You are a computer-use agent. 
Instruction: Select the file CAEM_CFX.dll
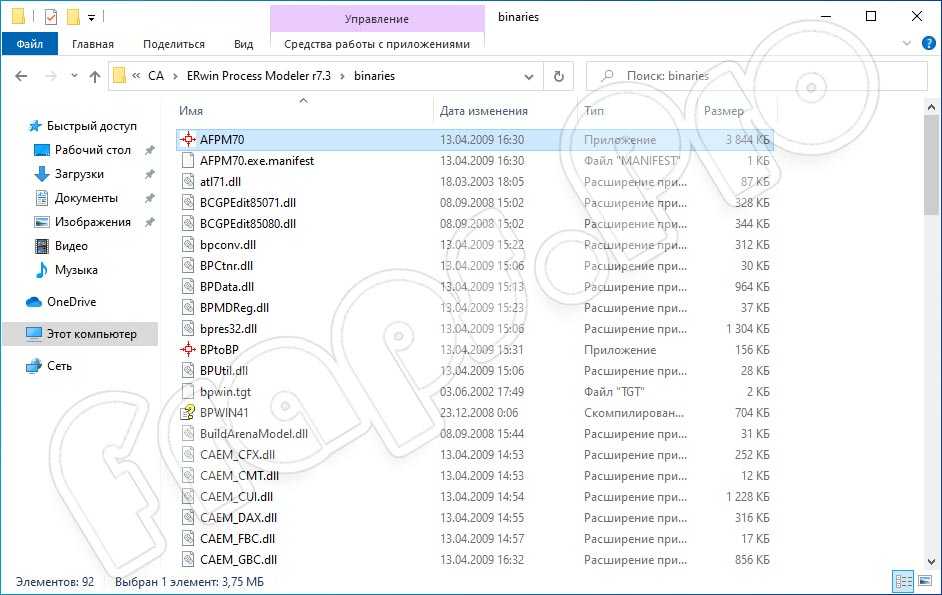[x=475, y=454]
